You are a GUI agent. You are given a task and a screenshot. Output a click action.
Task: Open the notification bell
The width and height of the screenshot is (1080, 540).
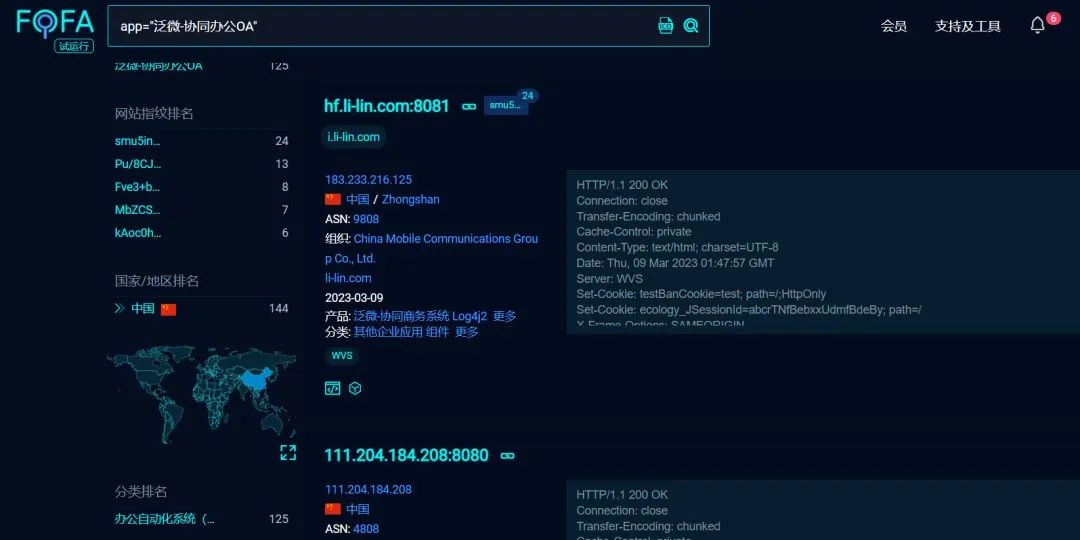(x=1037, y=25)
